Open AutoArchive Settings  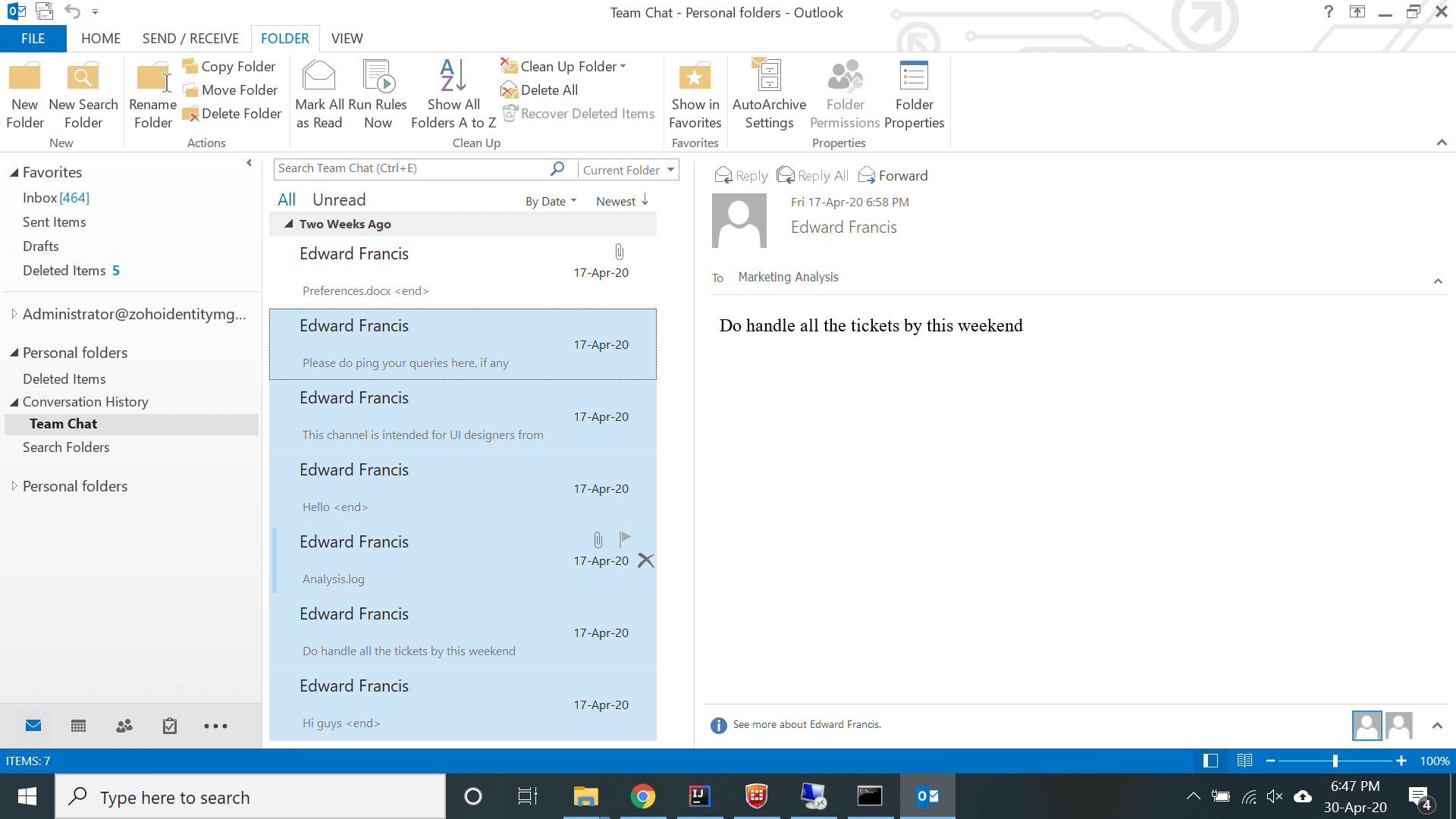pos(768,94)
